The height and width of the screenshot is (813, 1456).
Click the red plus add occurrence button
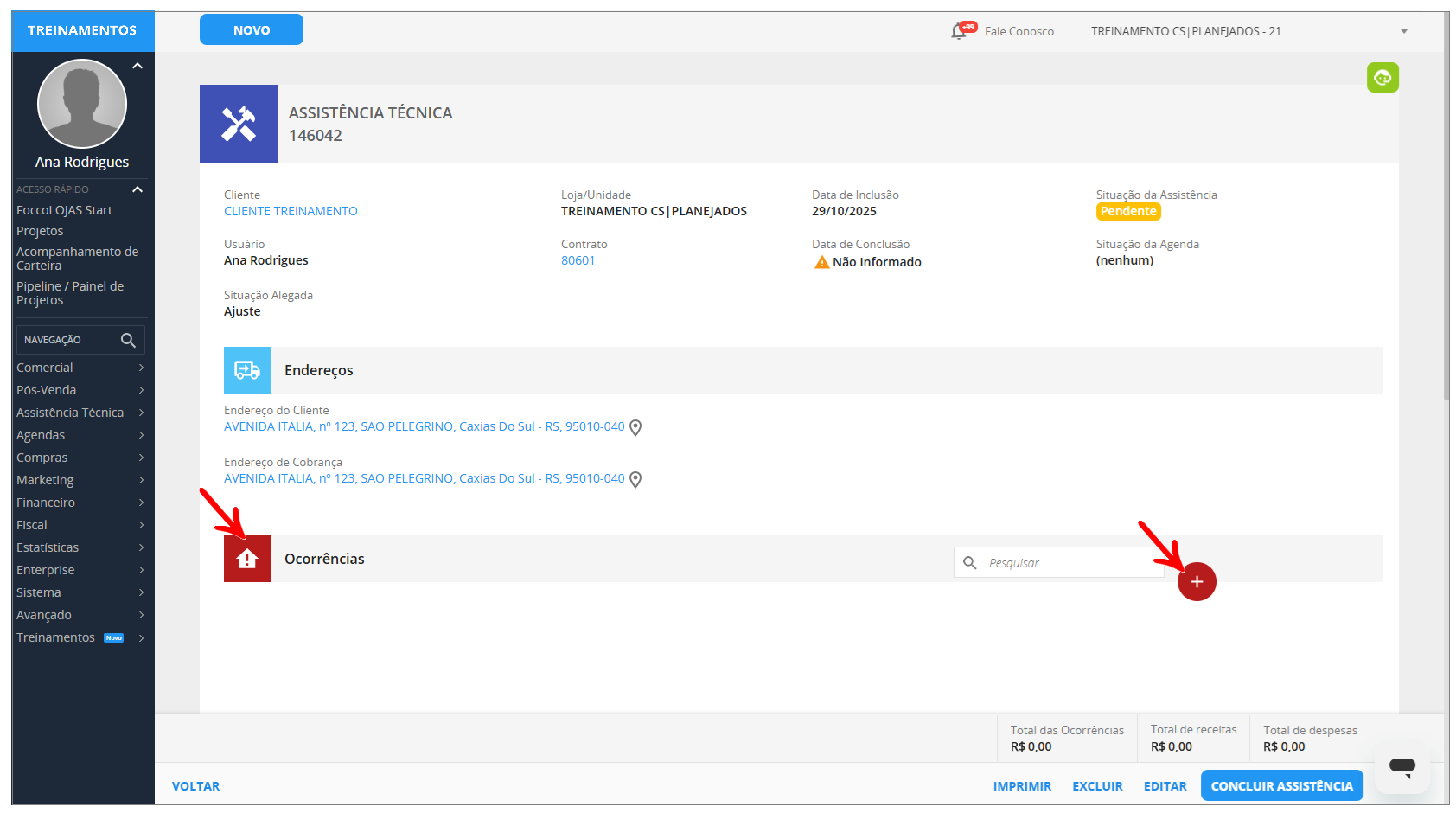coord(1197,582)
